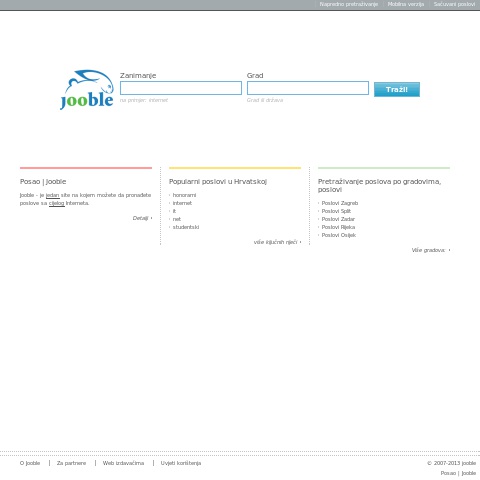This screenshot has width=480, height=480.
Task: Click the Jooble dolphin logo
Action: [x=87, y=89]
